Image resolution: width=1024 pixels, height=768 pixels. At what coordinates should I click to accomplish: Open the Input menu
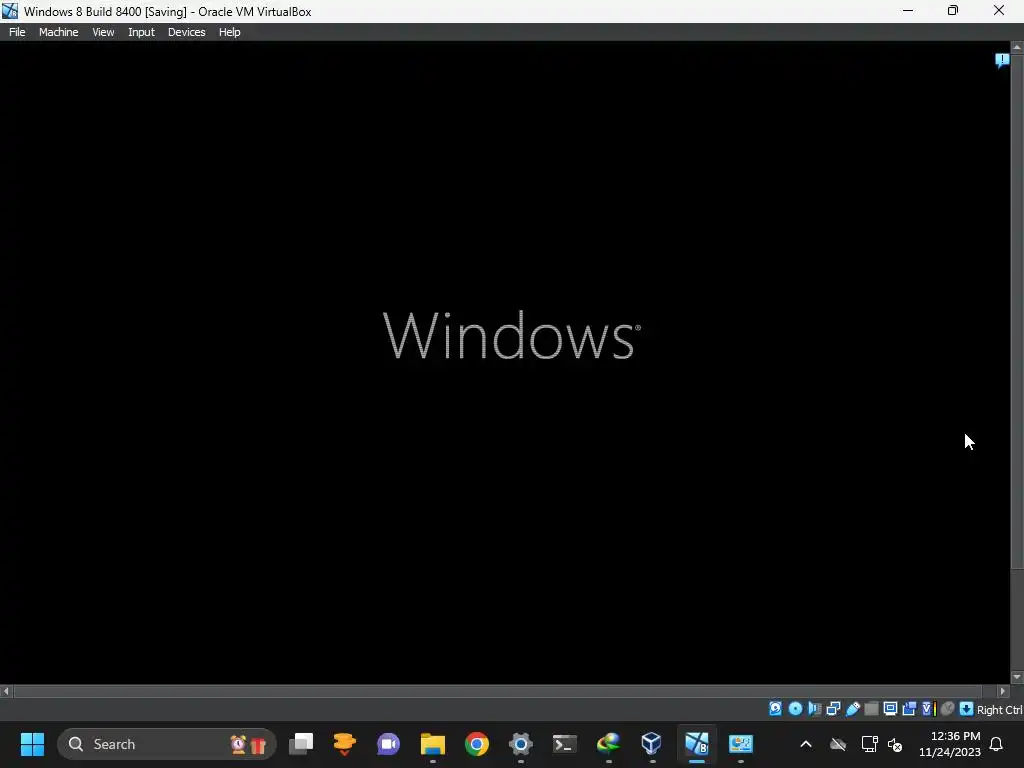point(141,32)
